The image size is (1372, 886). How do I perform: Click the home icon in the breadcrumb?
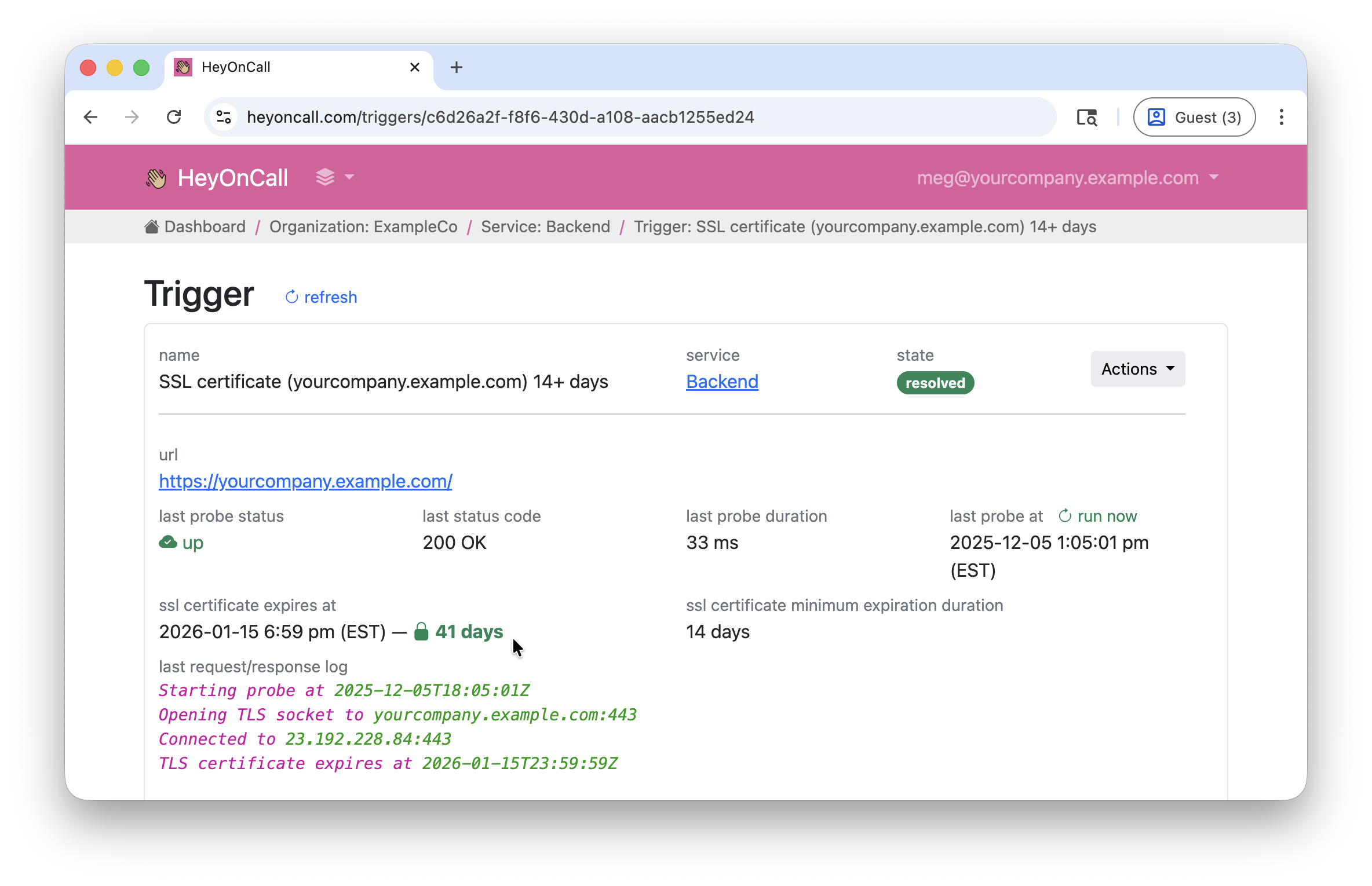click(x=151, y=226)
